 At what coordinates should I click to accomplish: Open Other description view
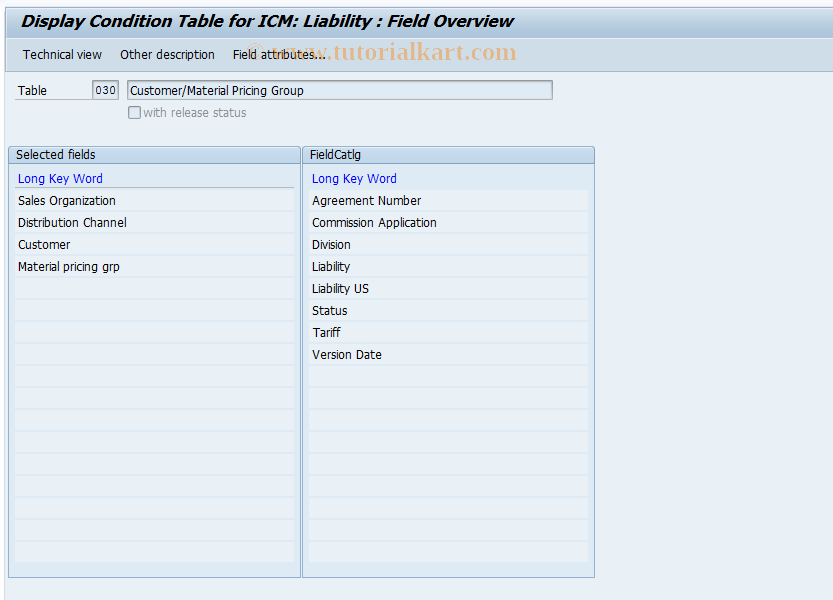pos(166,55)
